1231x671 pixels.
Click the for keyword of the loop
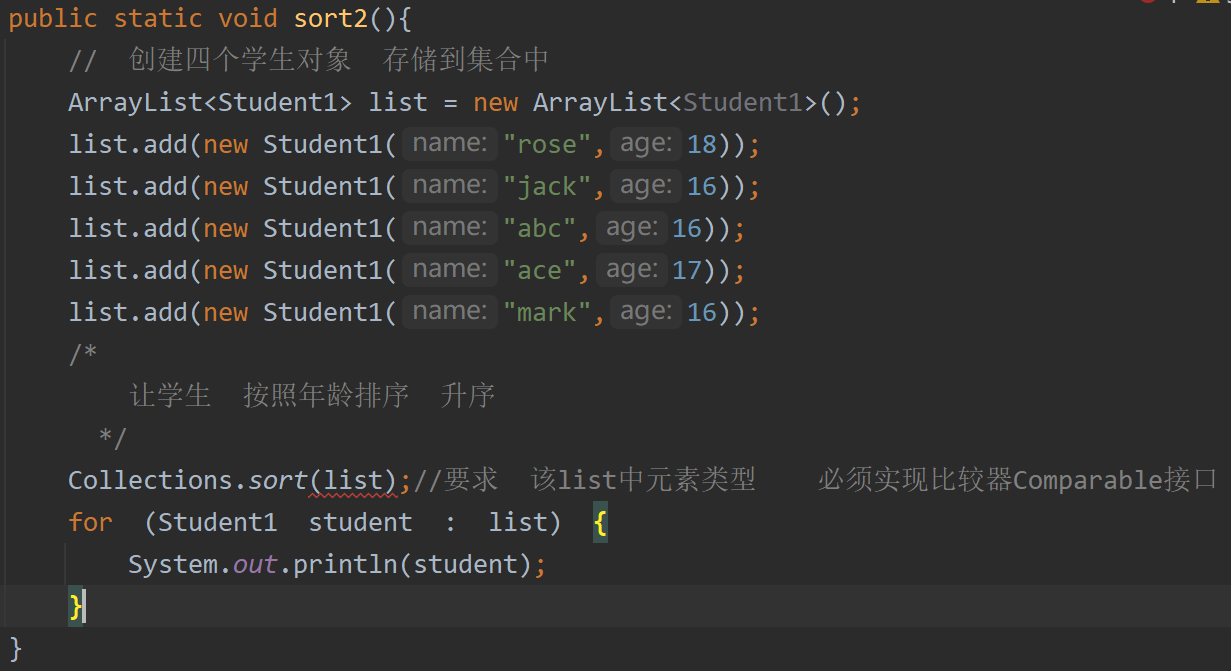point(90,522)
